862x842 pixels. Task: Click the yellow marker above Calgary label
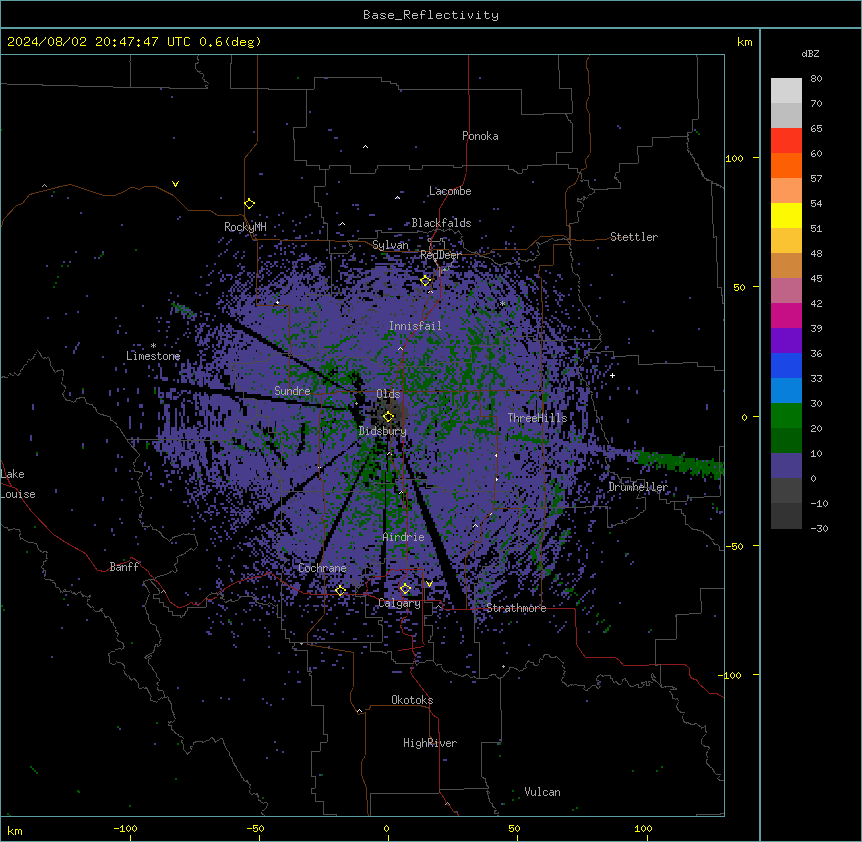pos(405,589)
